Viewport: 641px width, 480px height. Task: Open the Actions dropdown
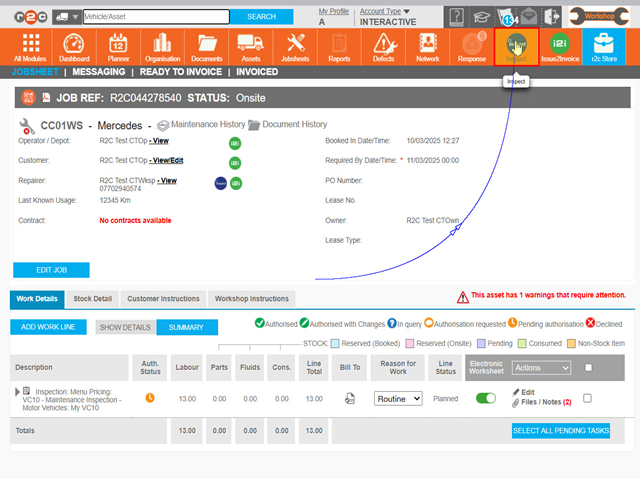coord(541,368)
